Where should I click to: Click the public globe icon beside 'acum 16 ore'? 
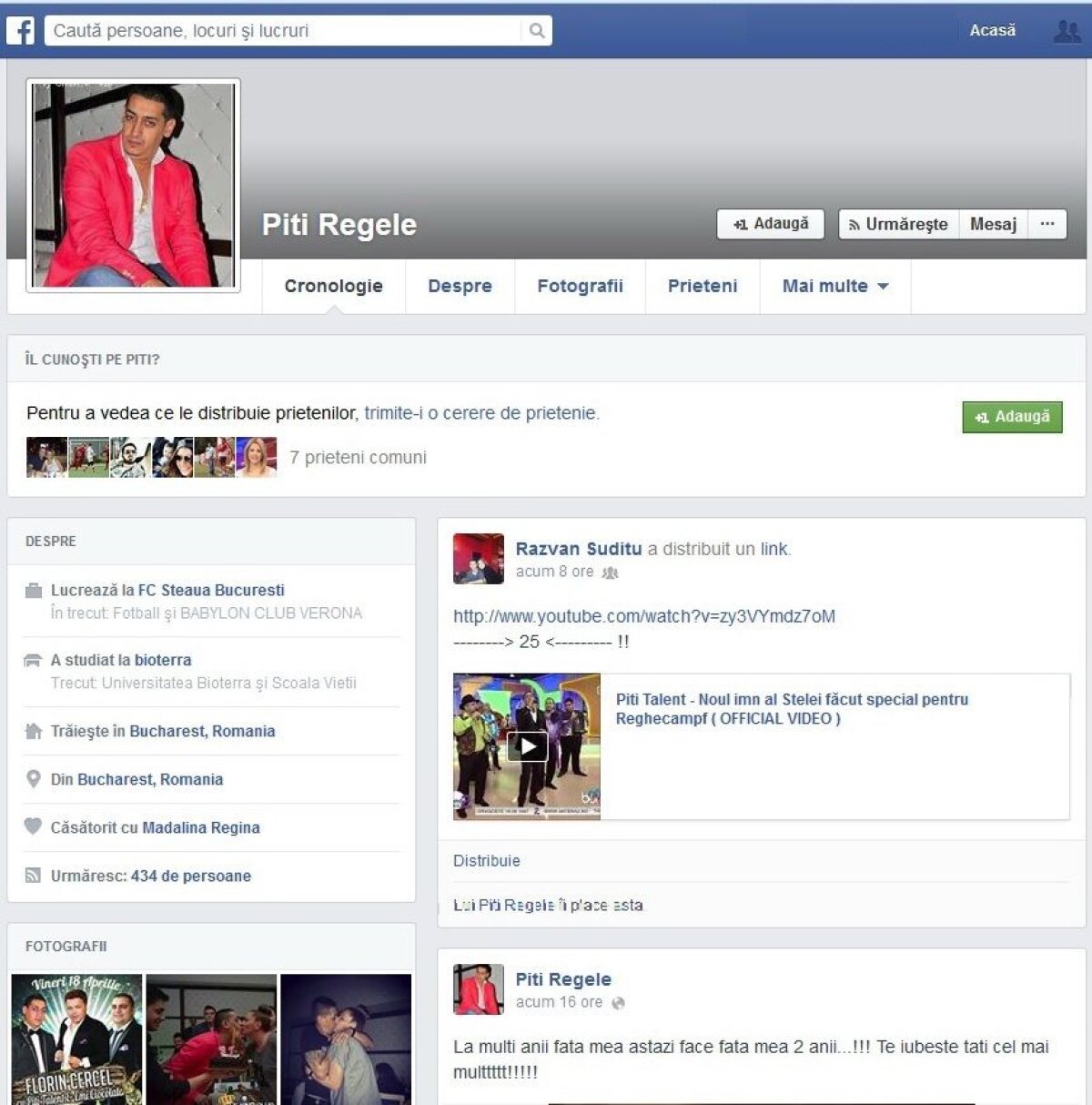[619, 1003]
